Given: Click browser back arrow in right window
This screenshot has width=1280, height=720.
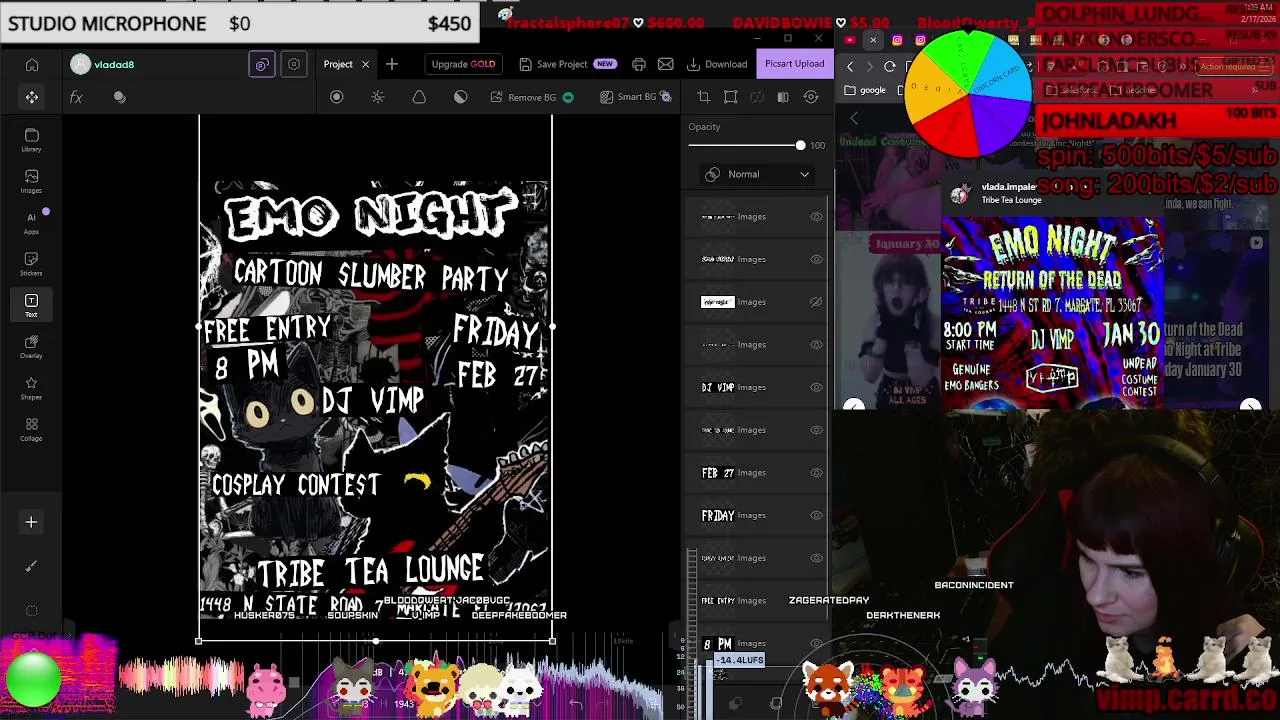Looking at the screenshot, I should (x=850, y=66).
